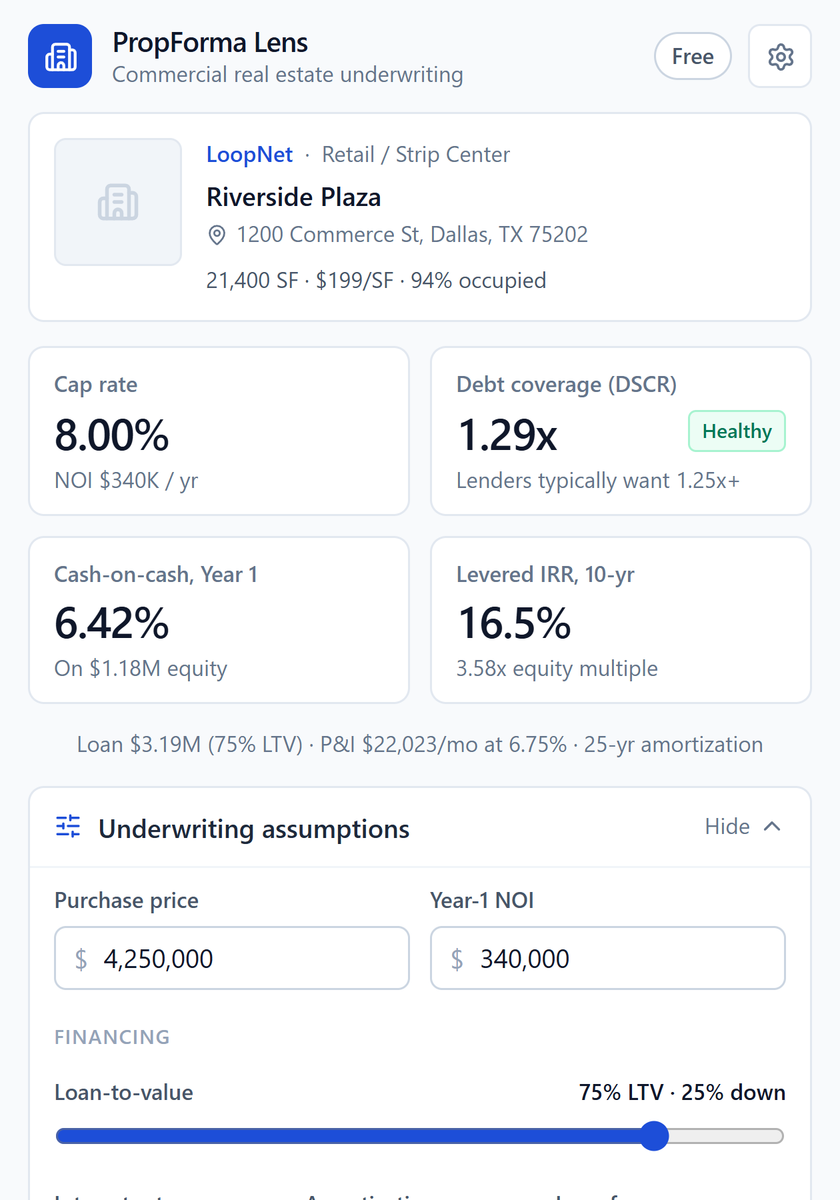
Task: Click the sliders icon beside Underwriting assumptions
Action: point(68,826)
